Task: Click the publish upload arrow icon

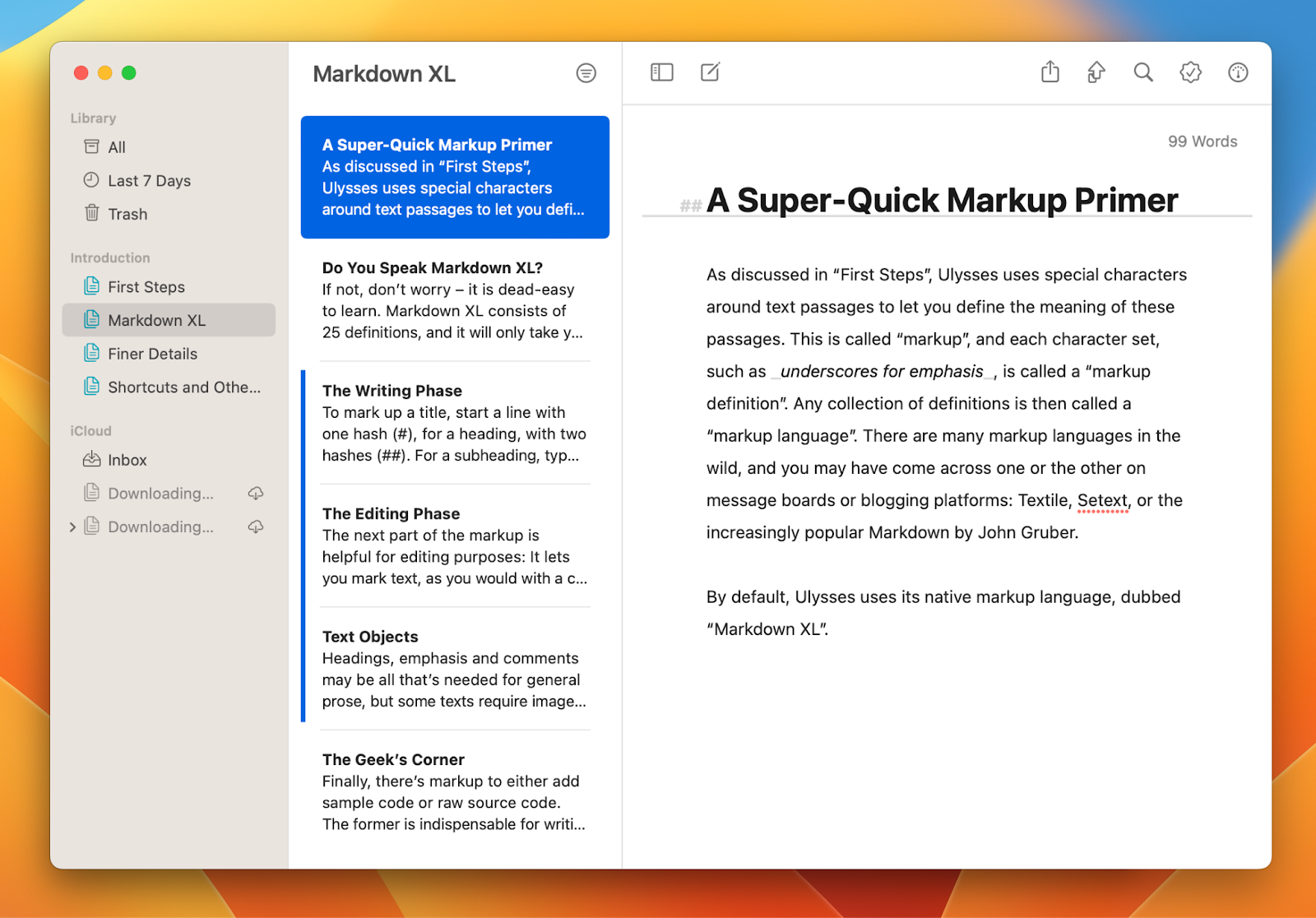Action: (1096, 72)
